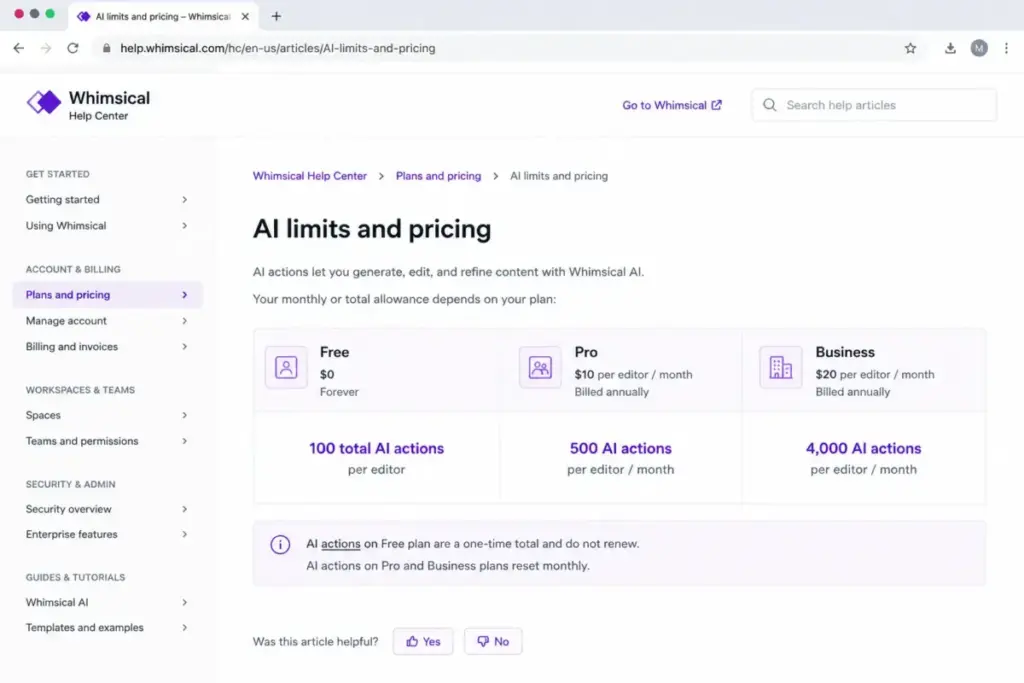The image size is (1024, 683).
Task: Expand the Using Whimsical chevron
Action: (x=185, y=226)
